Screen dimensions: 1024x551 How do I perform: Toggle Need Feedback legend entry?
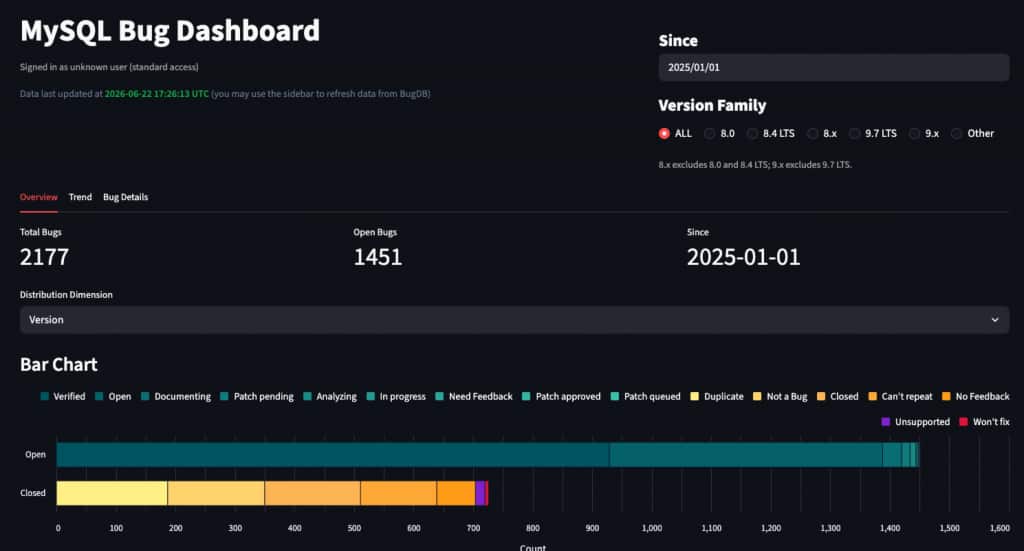click(473, 396)
